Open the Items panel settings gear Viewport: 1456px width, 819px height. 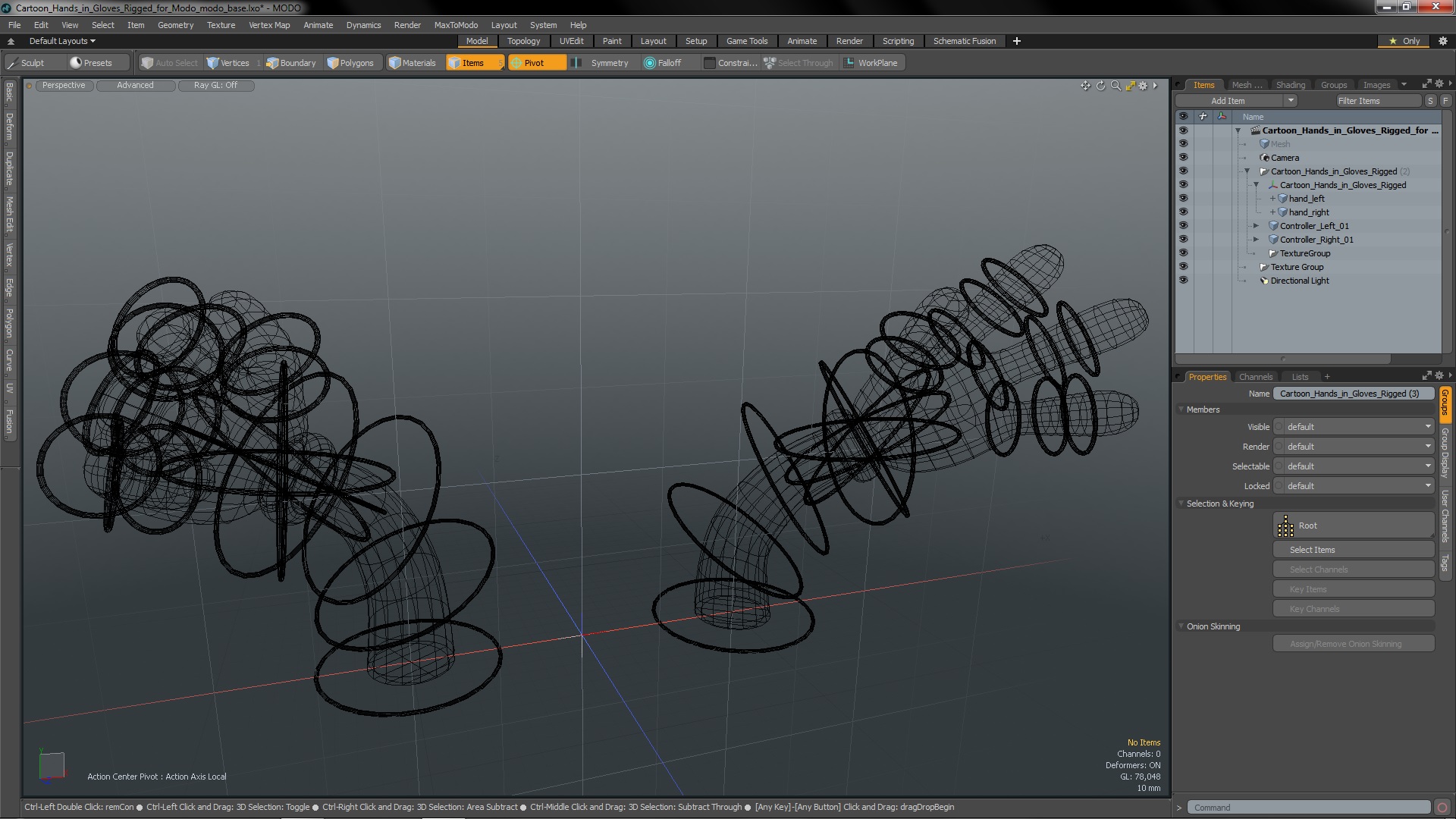[1439, 83]
